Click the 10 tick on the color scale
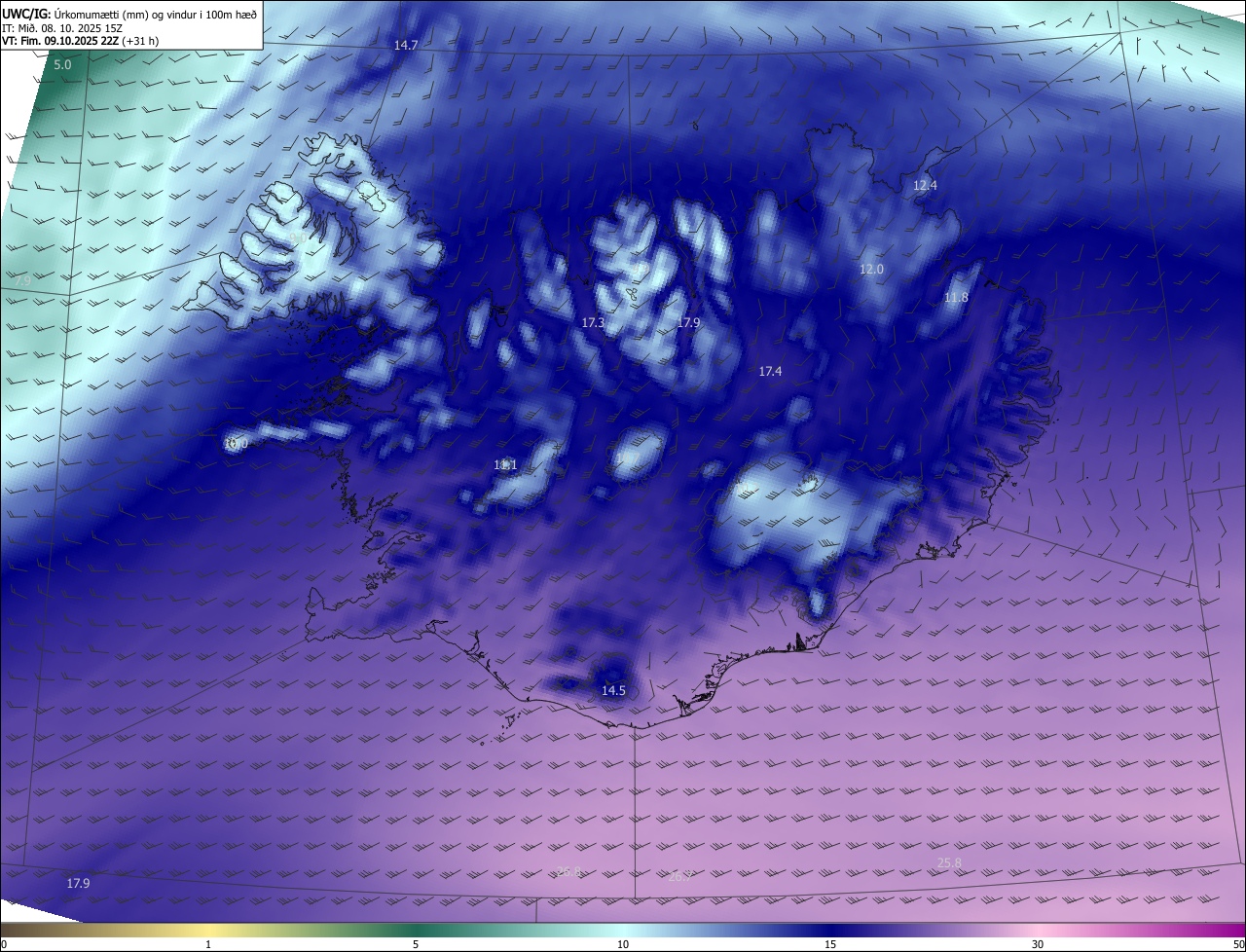 [x=623, y=944]
